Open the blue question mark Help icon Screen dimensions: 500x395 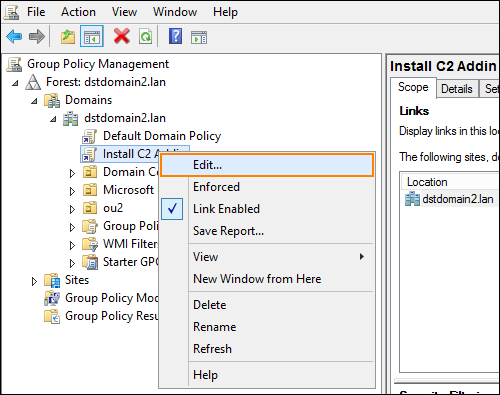(175, 36)
